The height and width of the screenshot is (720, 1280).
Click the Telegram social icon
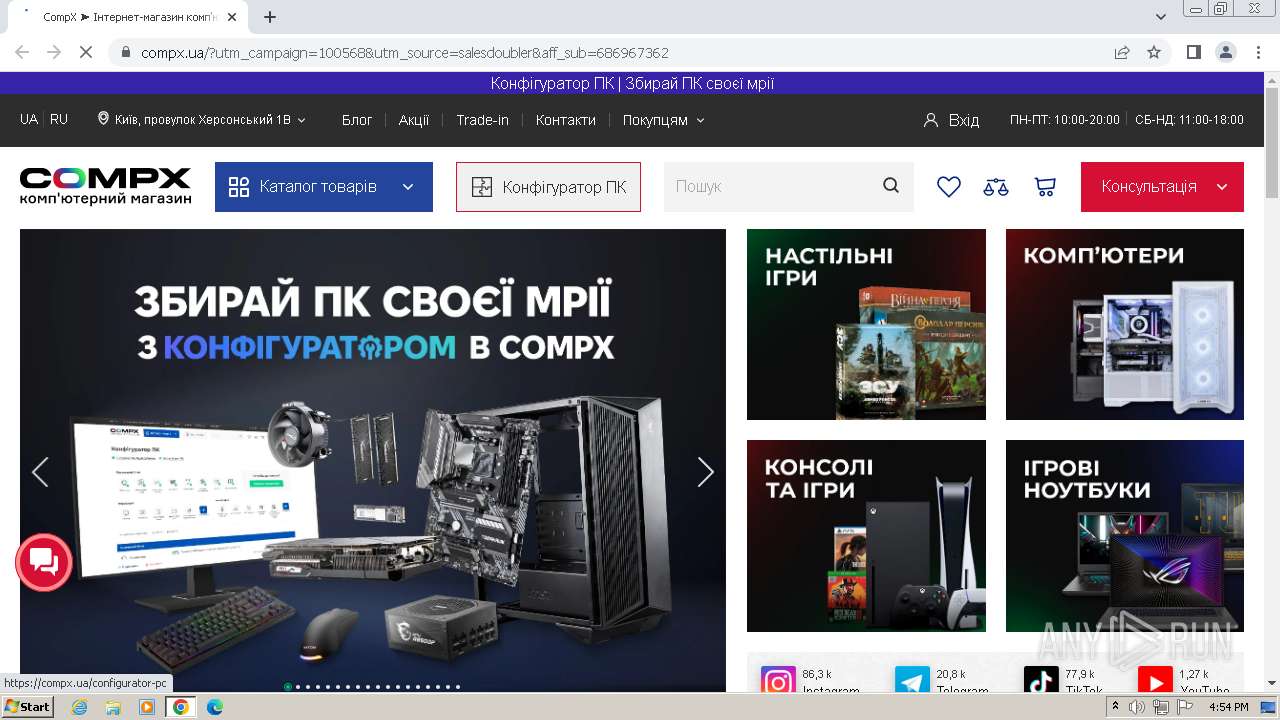tap(912, 681)
